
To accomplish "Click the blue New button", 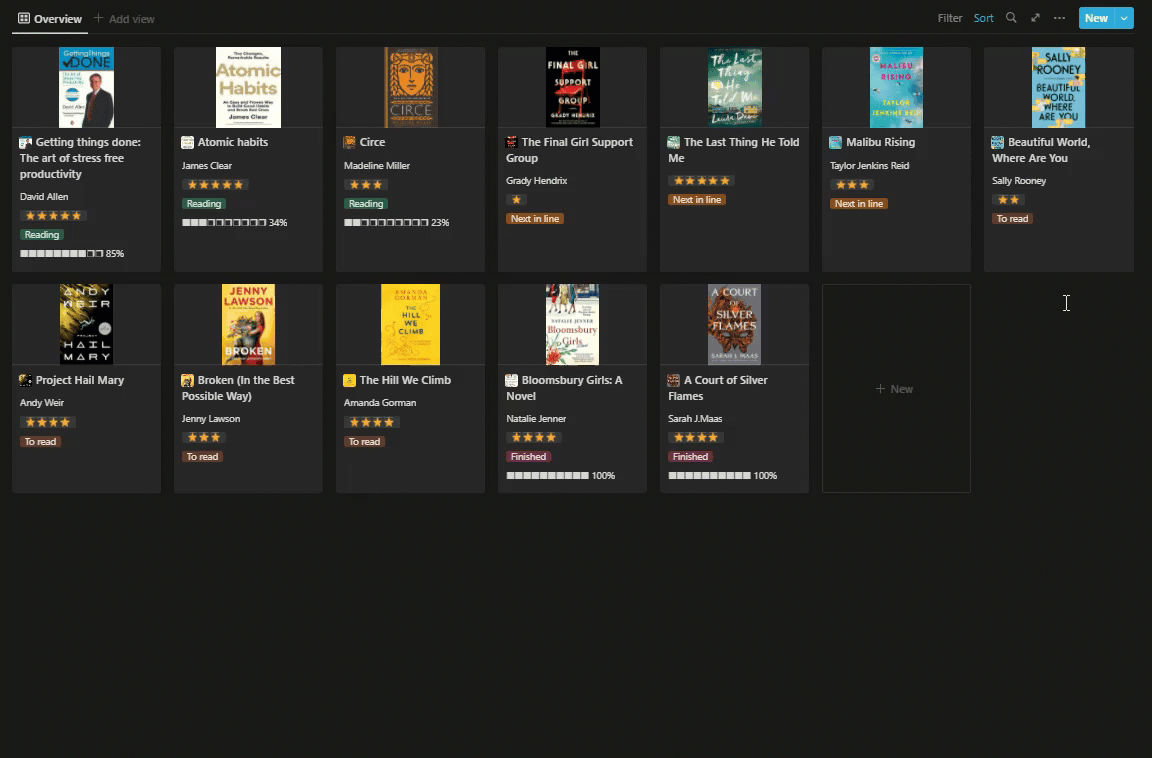I will click(1096, 18).
